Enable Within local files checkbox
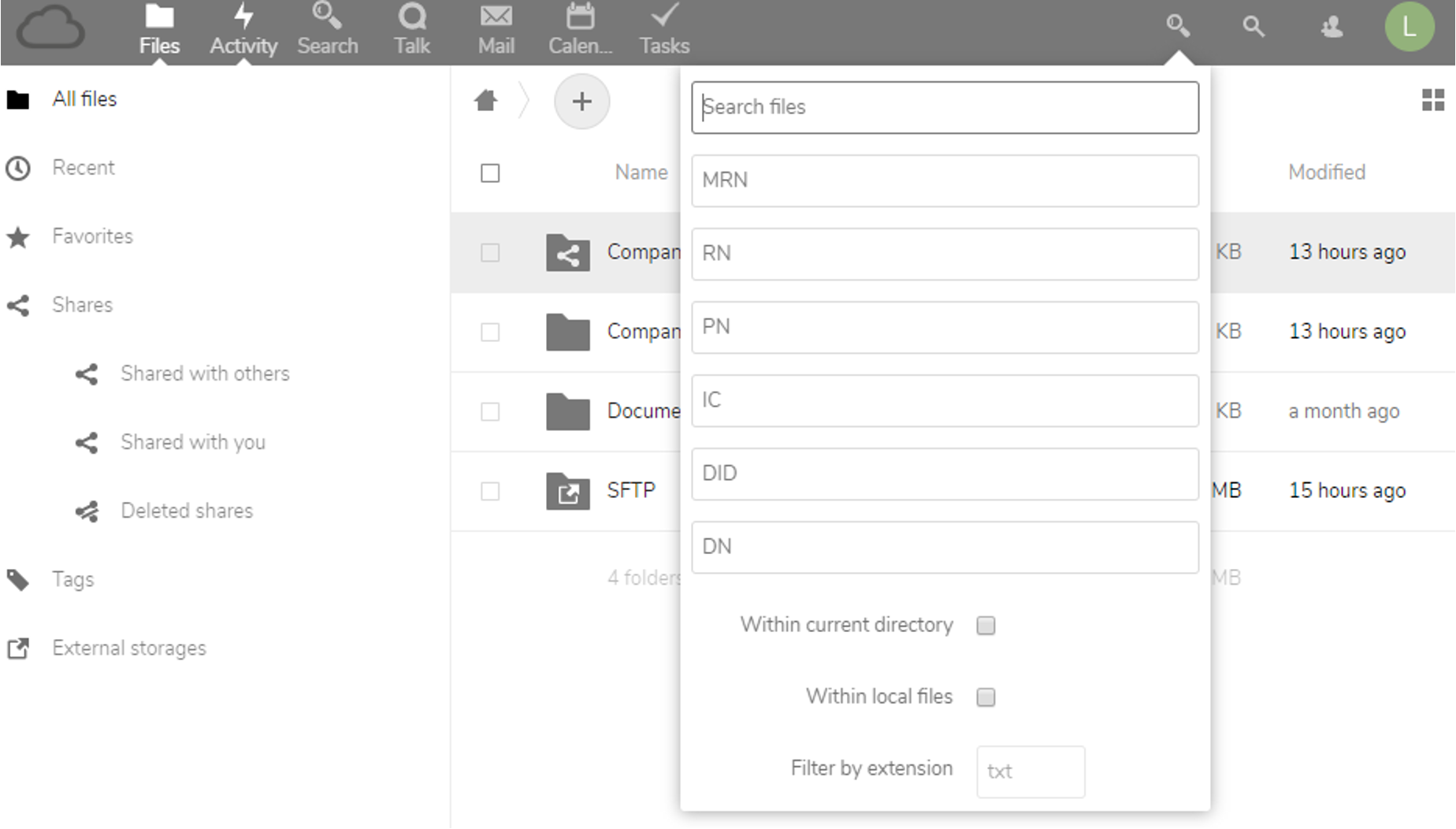The height and width of the screenshot is (829, 1456). click(x=986, y=697)
